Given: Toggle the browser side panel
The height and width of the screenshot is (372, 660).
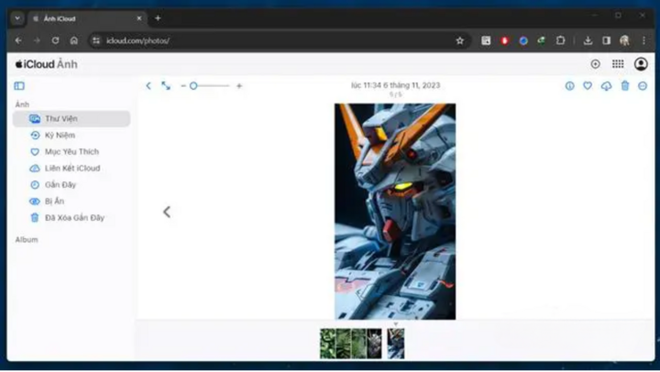Looking at the screenshot, I should click(x=606, y=40).
